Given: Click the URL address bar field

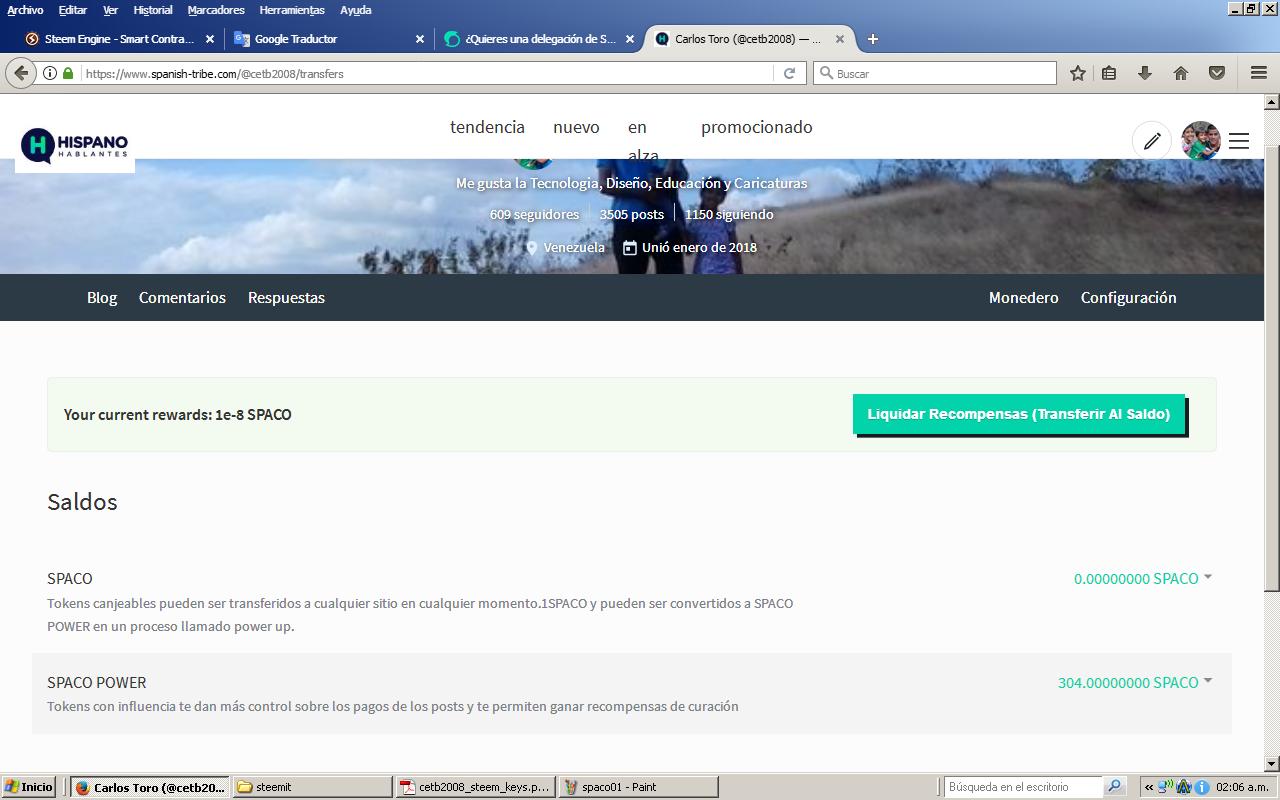Looking at the screenshot, I should pos(427,73).
